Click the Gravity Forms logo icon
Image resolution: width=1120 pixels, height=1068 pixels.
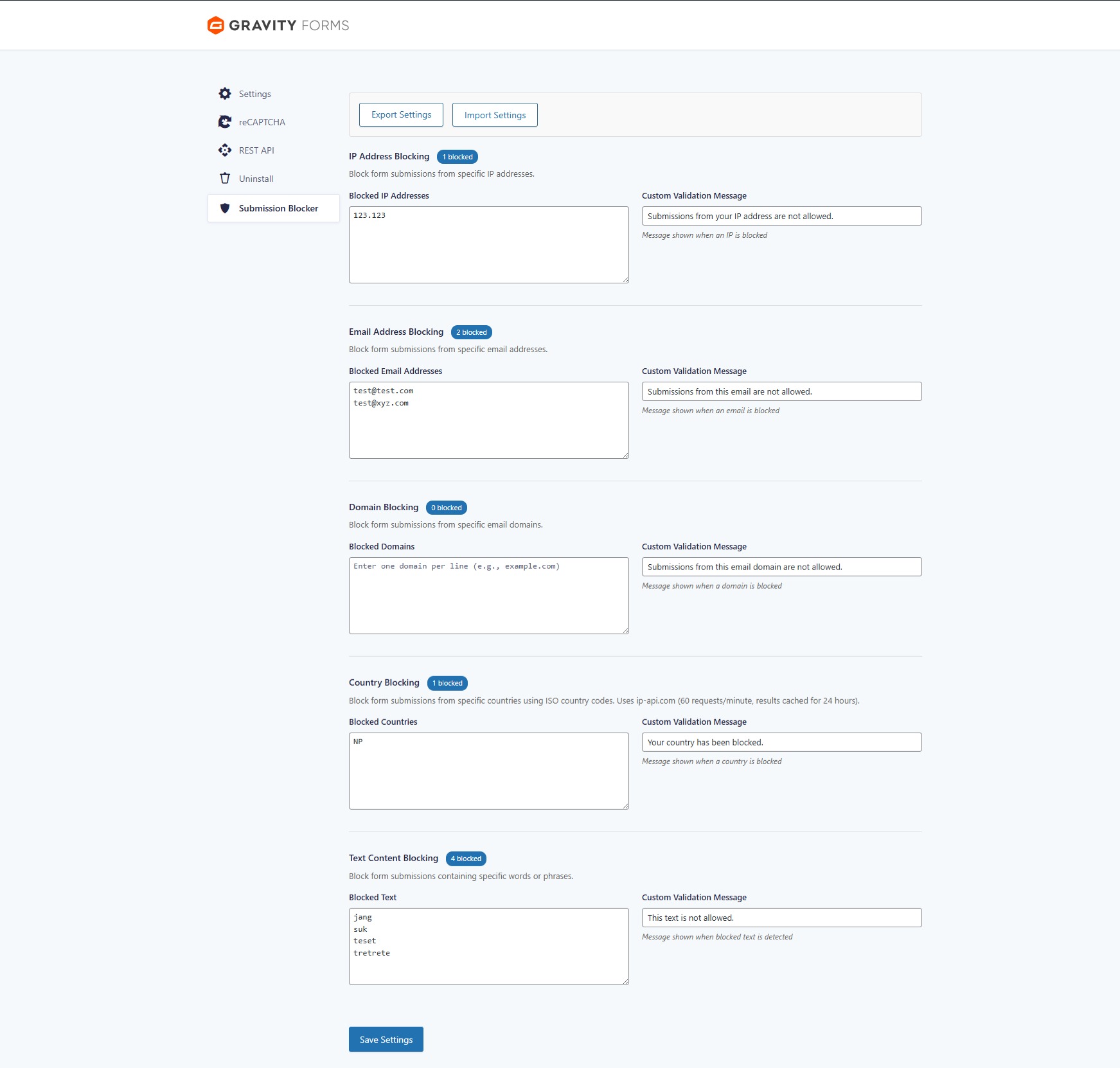pos(215,25)
